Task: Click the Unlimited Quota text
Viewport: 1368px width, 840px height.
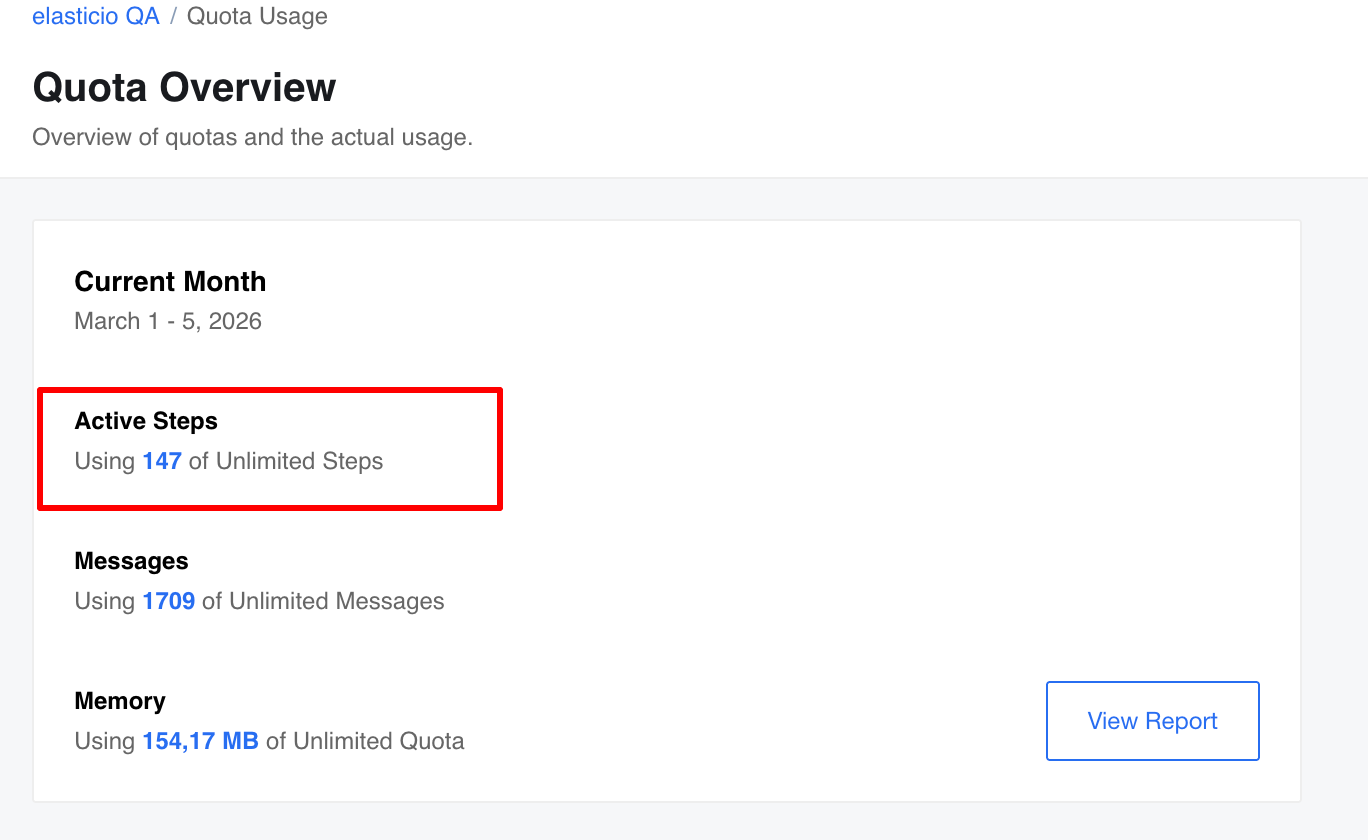Action: (x=378, y=741)
